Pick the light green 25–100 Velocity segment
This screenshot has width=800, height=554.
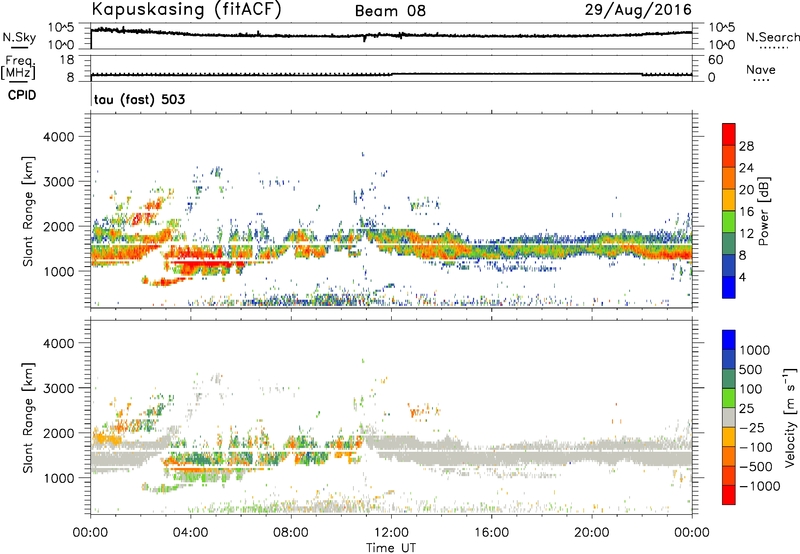click(729, 398)
